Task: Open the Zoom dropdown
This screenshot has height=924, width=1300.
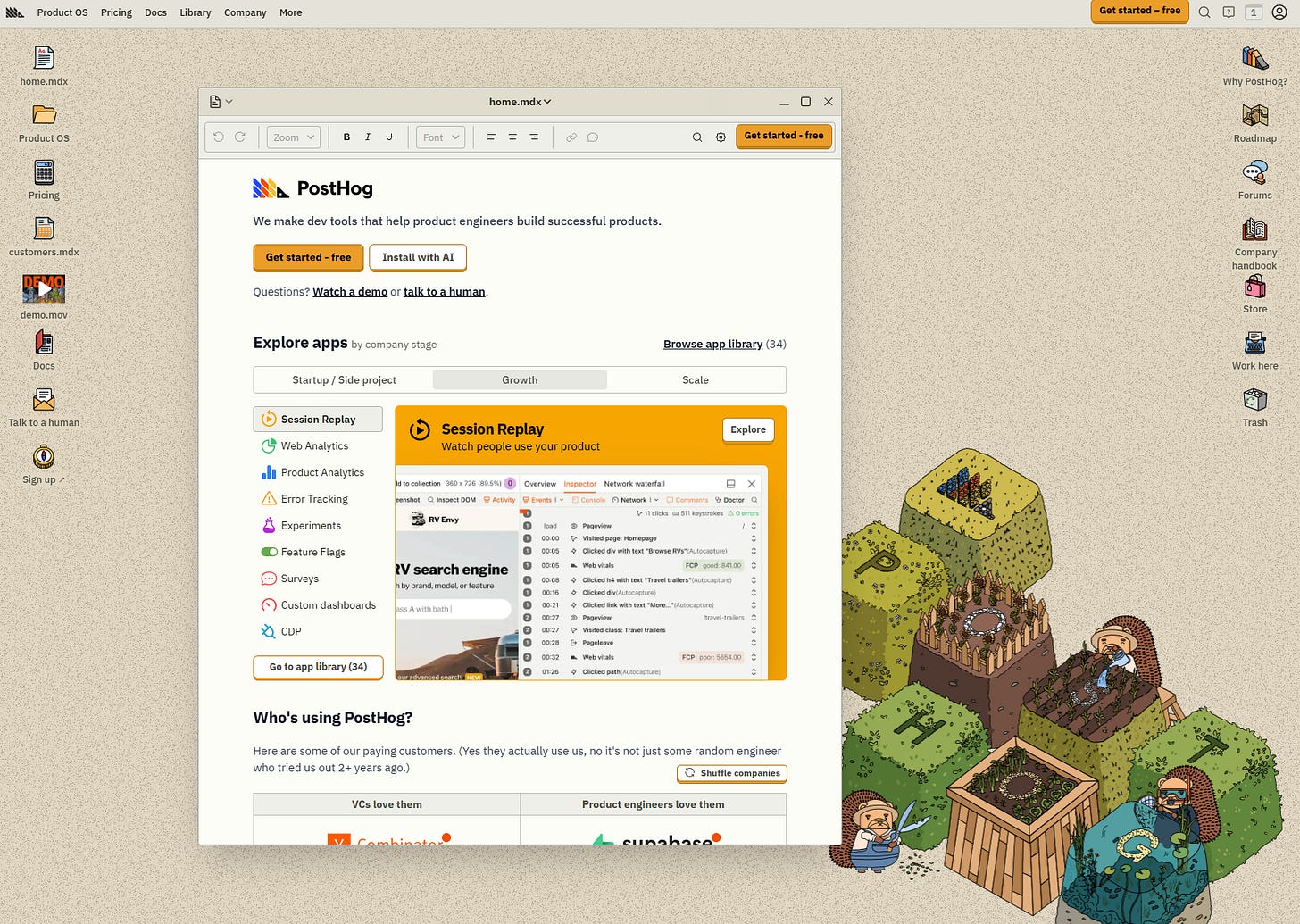Action: click(294, 137)
